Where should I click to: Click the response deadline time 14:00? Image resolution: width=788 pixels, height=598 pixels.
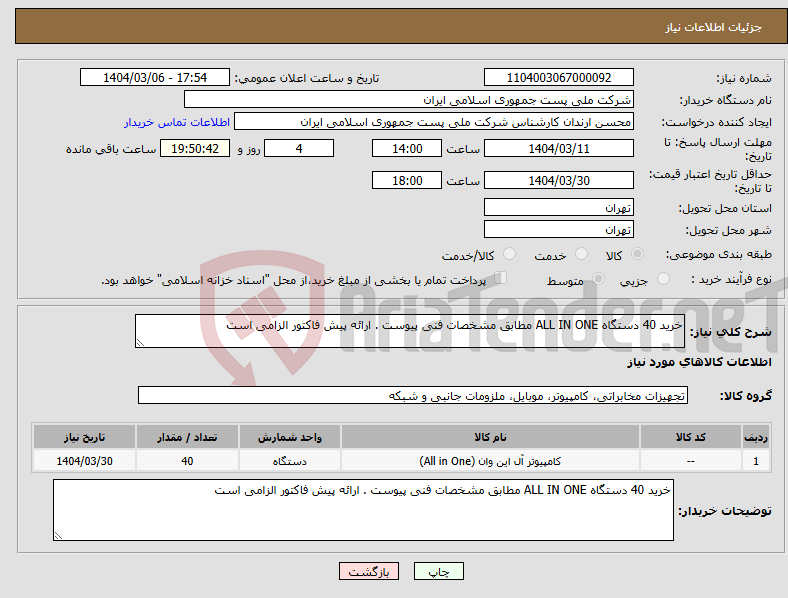click(x=407, y=148)
